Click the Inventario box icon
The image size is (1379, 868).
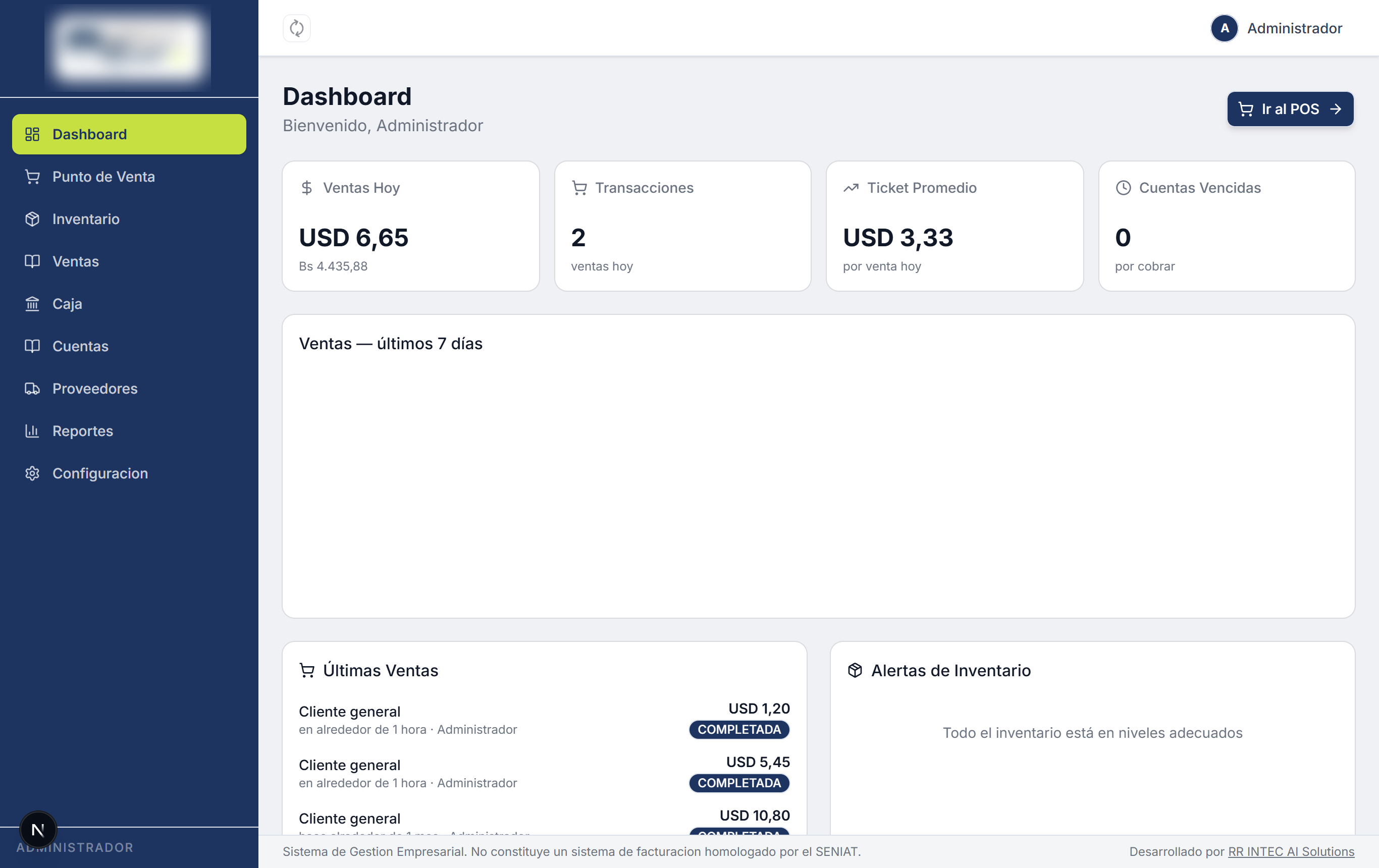click(32, 219)
